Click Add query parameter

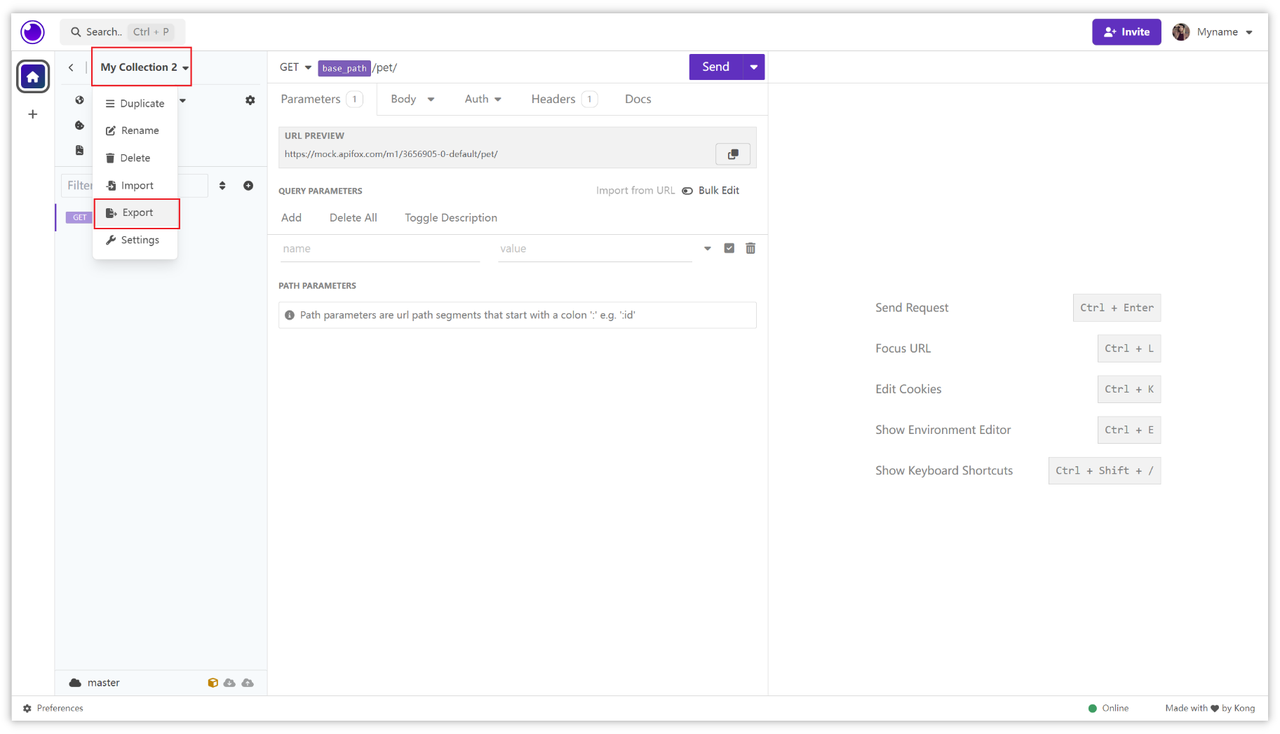tap(291, 218)
